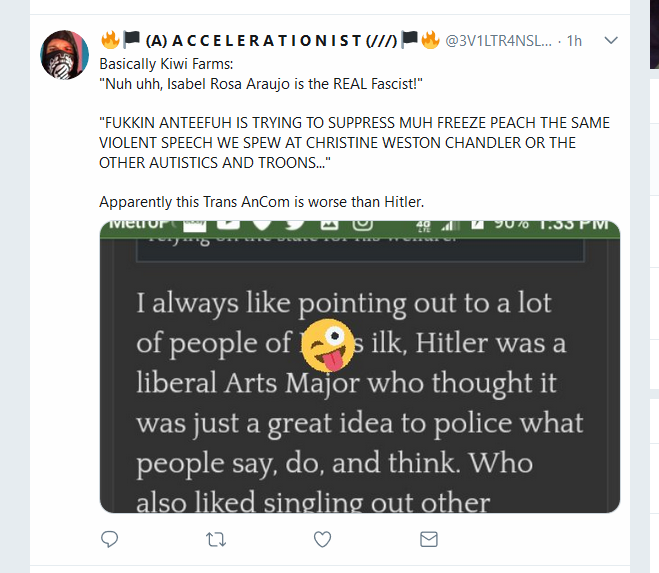Click the all-caps FUKKIN ANTEEFUH paragraph
The image size is (659, 573).
pos(354,143)
